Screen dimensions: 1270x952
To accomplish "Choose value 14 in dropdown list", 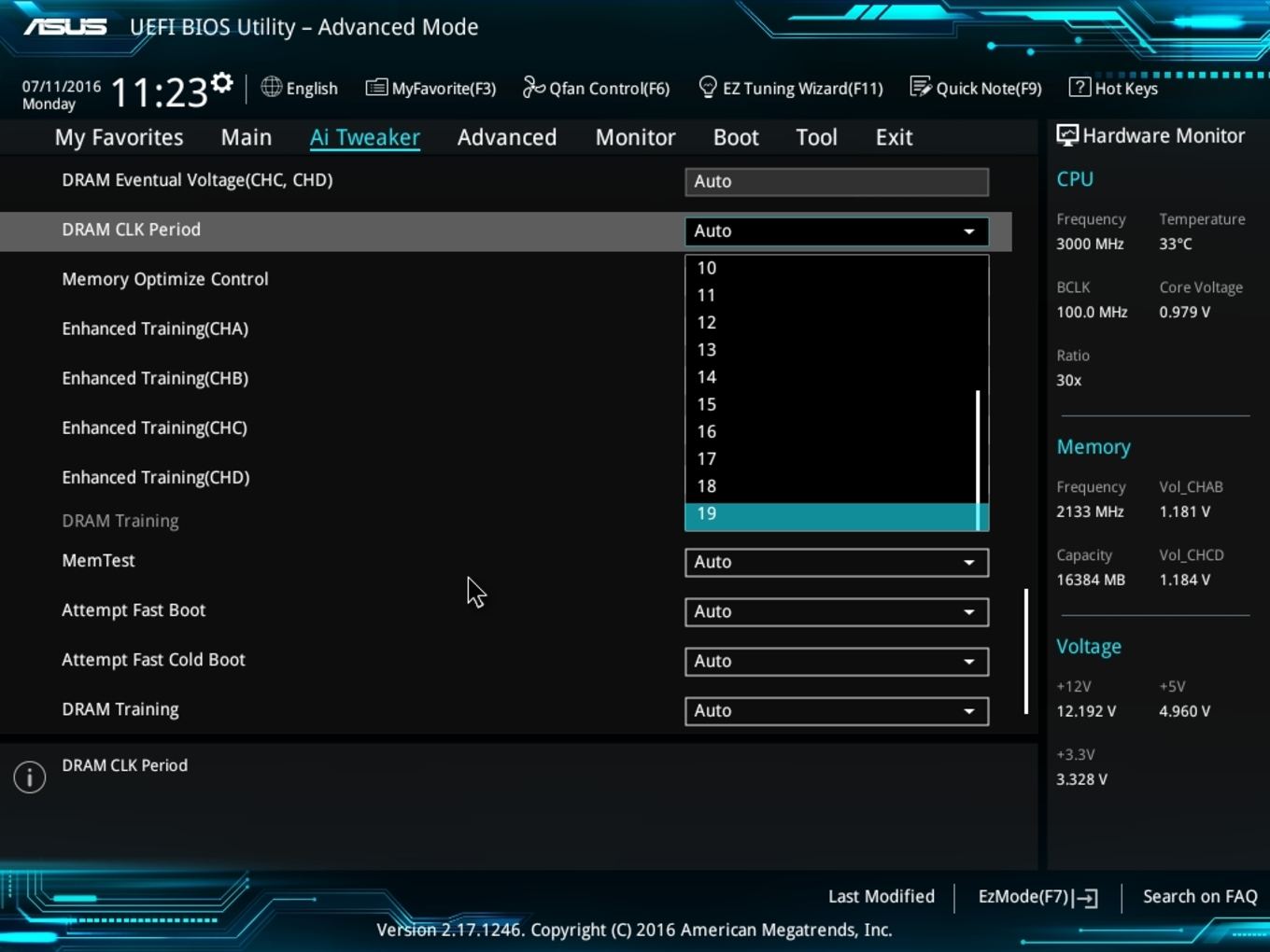I will (x=831, y=377).
